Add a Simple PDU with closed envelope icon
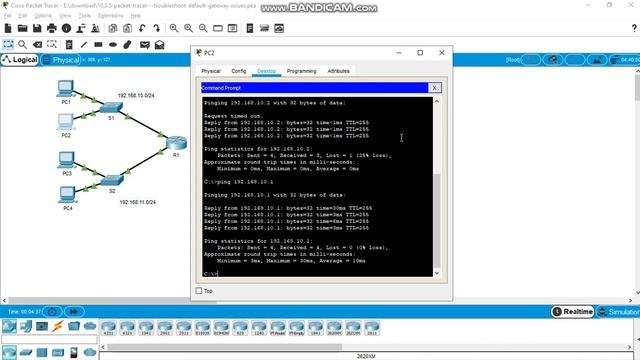This screenshot has height=360, width=640. 144,44
